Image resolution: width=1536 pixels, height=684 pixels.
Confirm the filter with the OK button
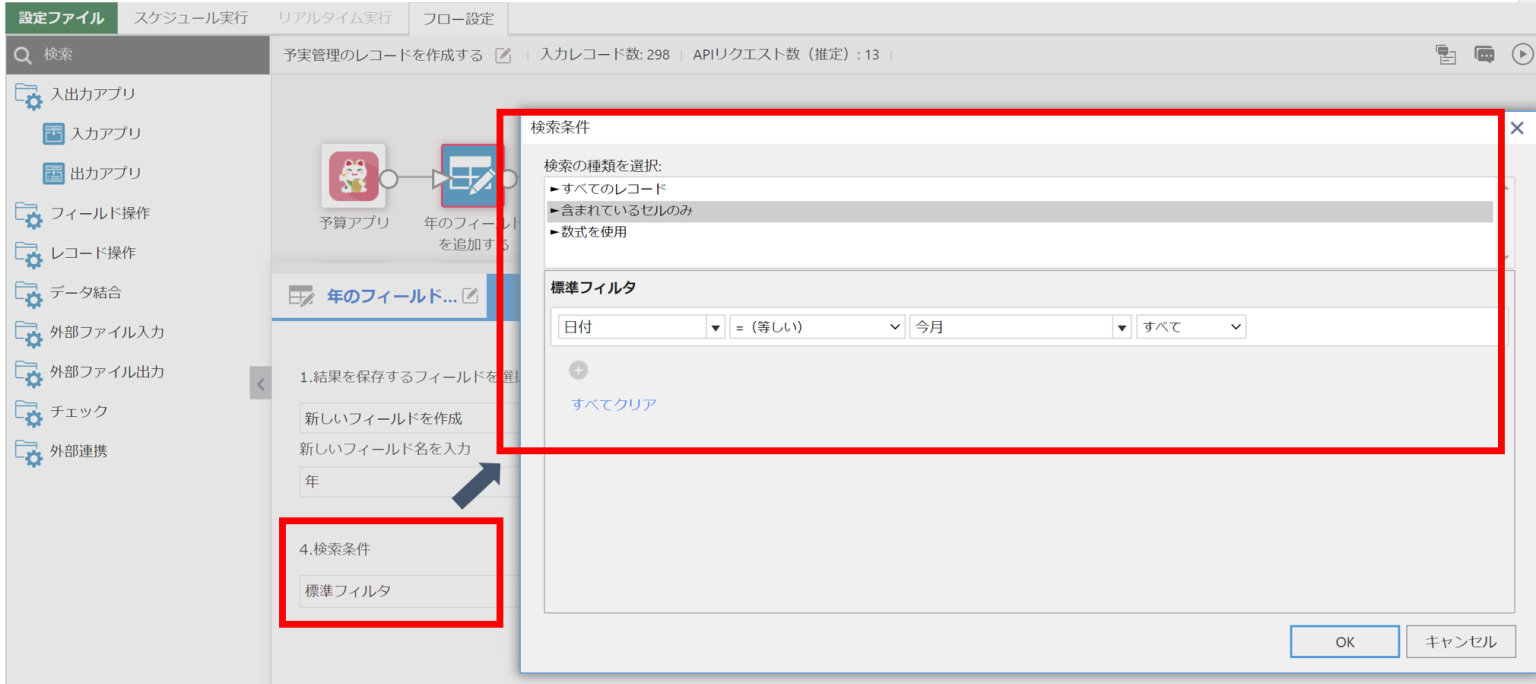click(x=1344, y=641)
